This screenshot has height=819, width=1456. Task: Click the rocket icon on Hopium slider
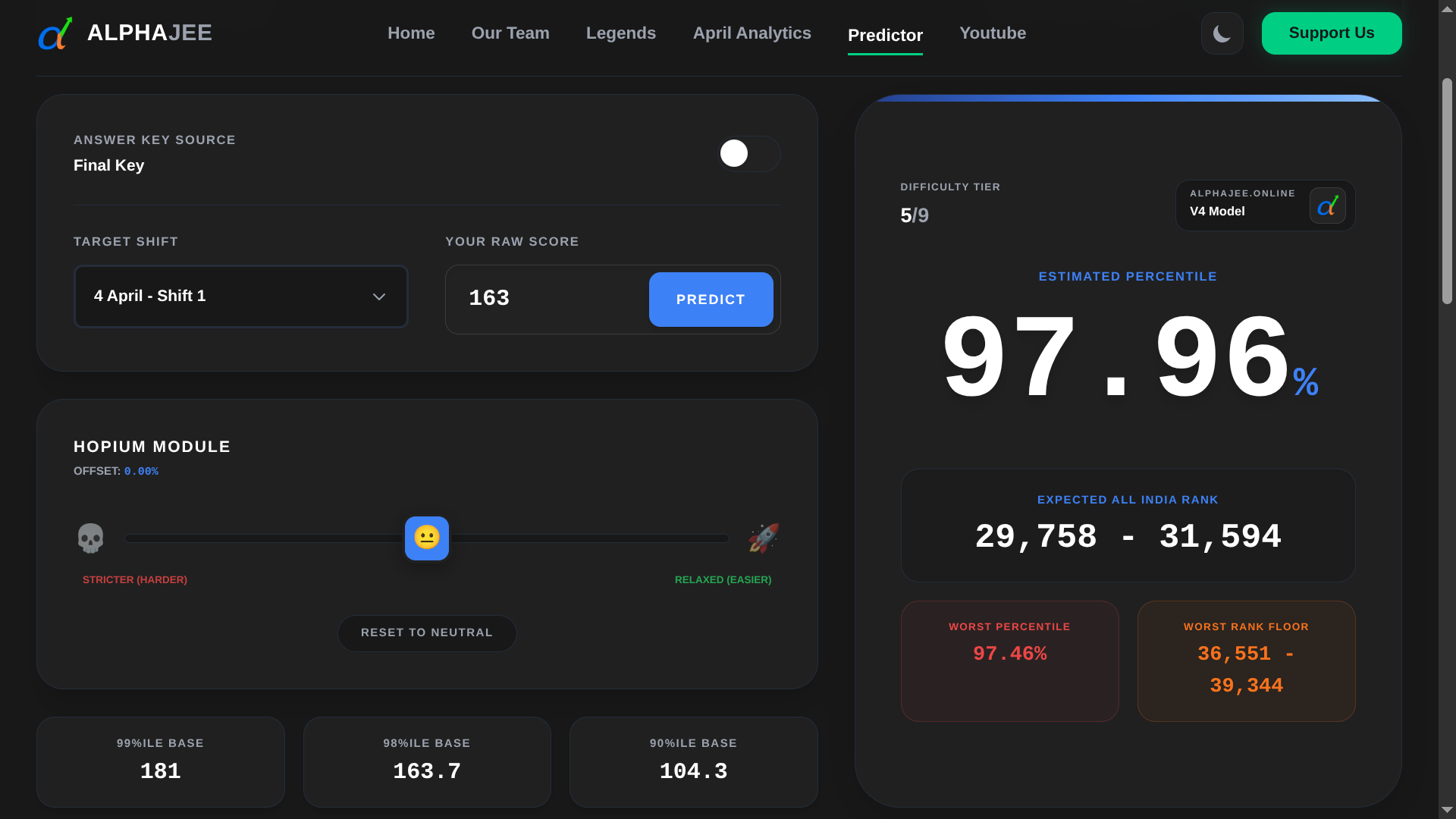(x=763, y=538)
